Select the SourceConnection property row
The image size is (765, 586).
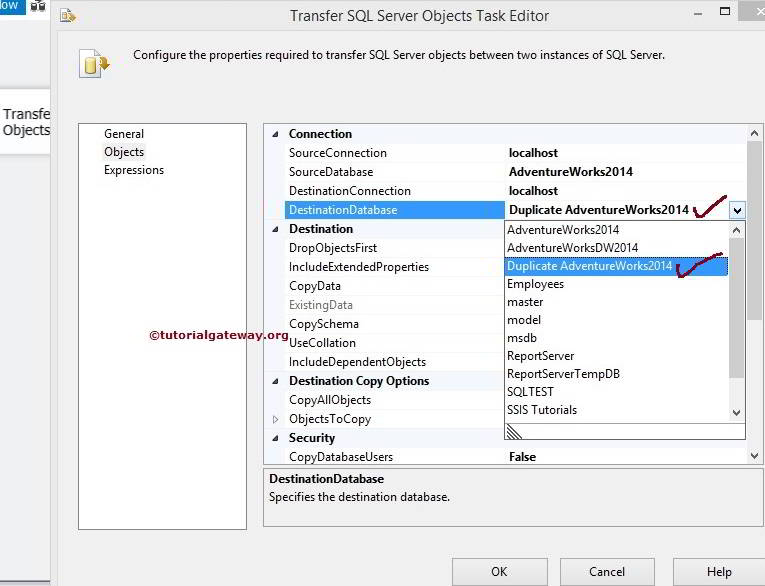point(516,153)
